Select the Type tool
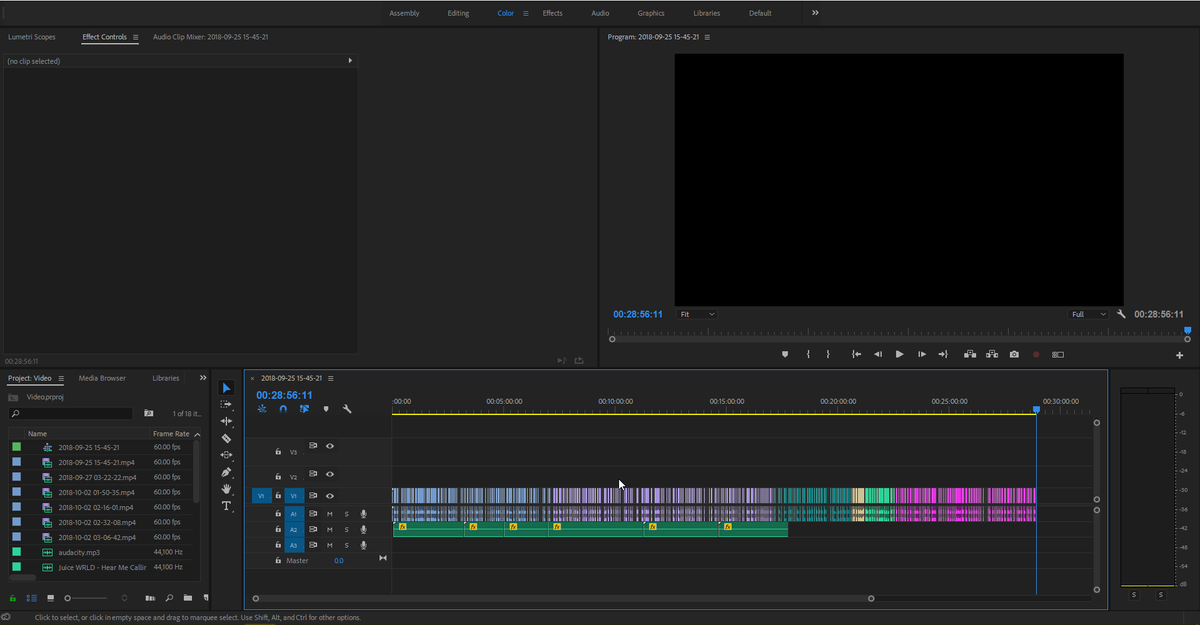 pyautogui.click(x=226, y=506)
